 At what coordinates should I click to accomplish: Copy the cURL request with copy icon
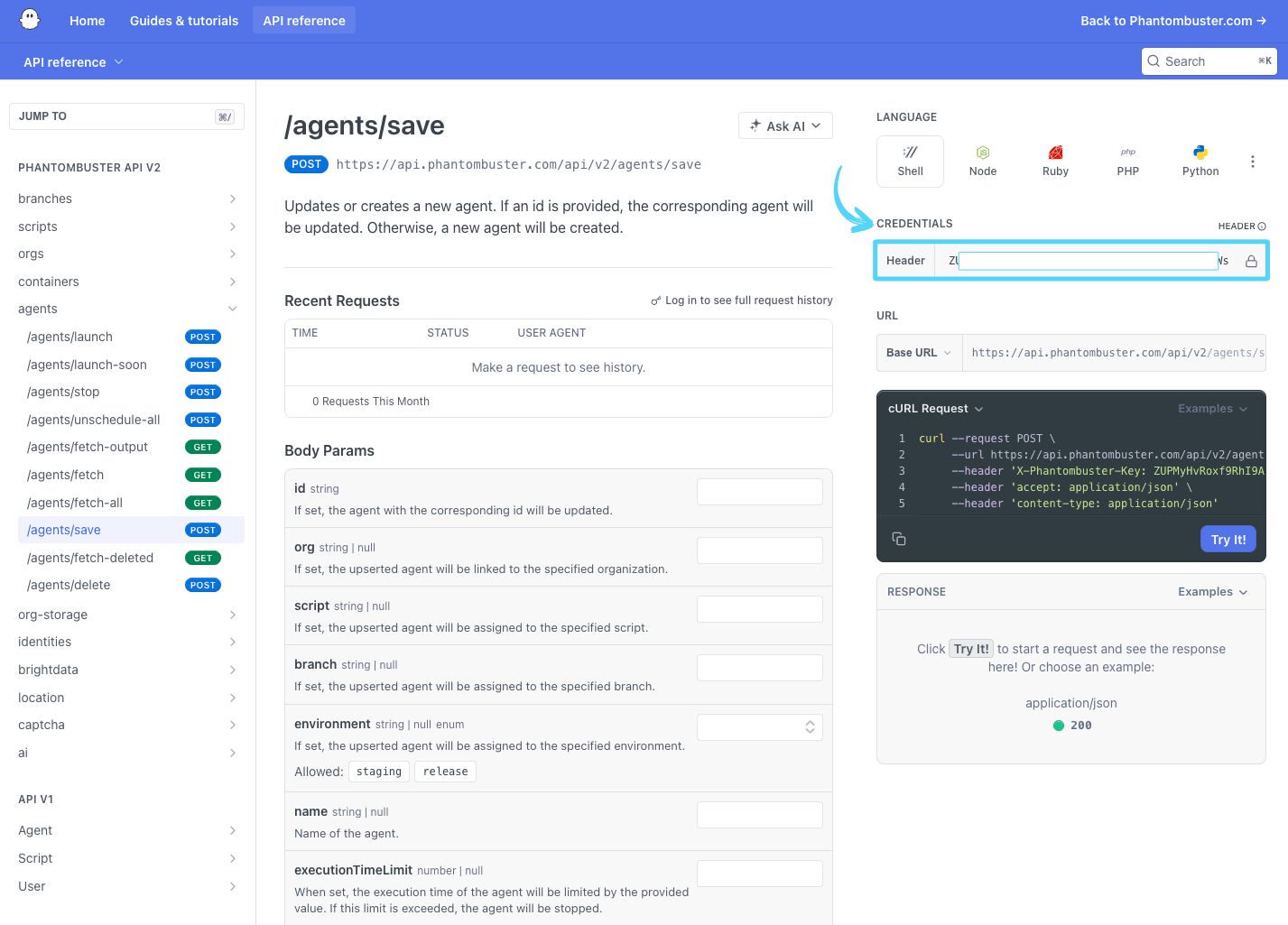click(x=899, y=539)
